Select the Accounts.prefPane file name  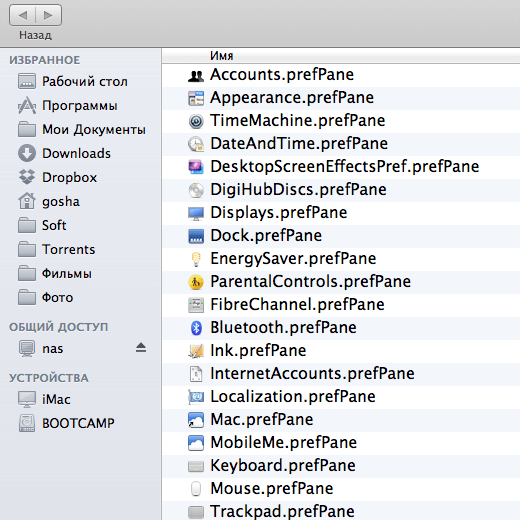pos(282,75)
